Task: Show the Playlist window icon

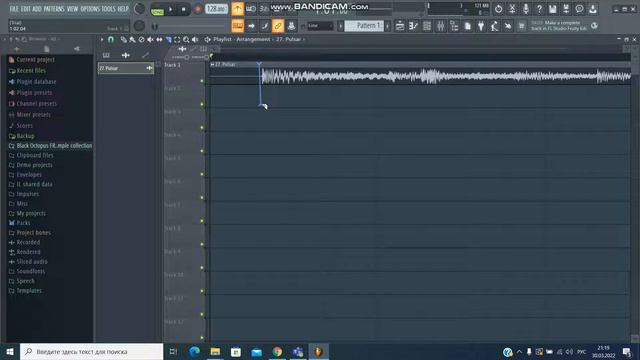Action: point(400,26)
